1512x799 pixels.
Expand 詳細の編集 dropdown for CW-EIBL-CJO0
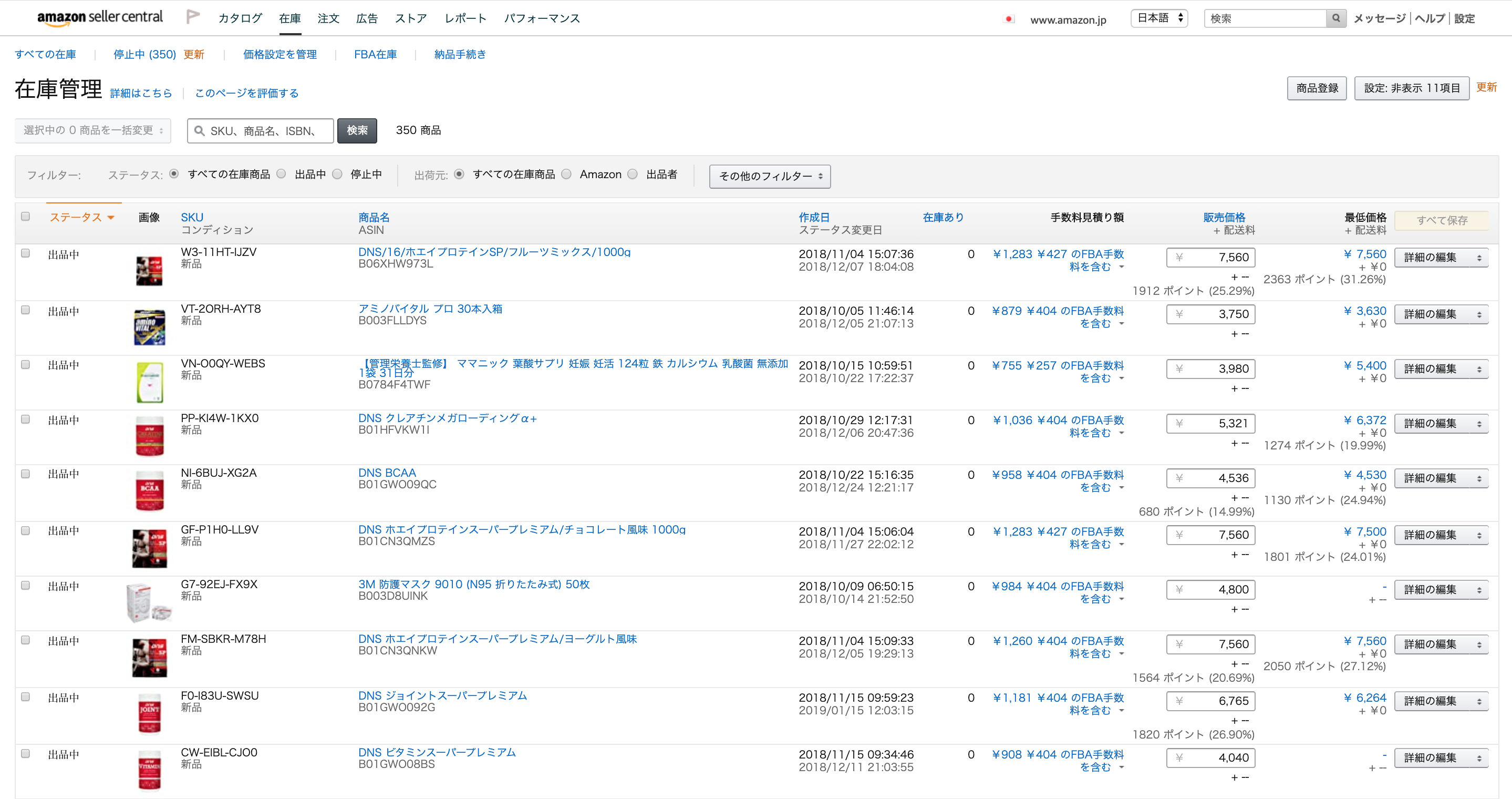tap(1479, 758)
